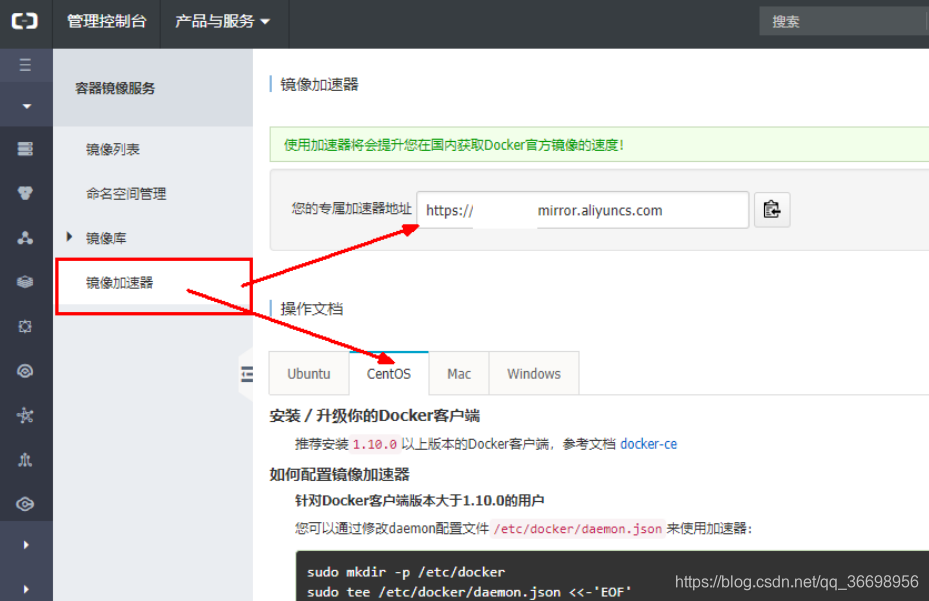Viewport: 929px width, 601px height.
Task: Open the stacked server (ECS) sidebar icon
Action: (25, 149)
